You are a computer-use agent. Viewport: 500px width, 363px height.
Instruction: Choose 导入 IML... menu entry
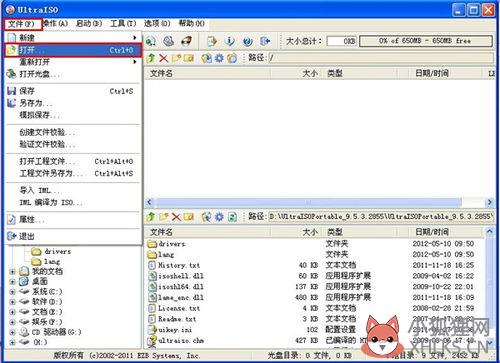(73, 191)
